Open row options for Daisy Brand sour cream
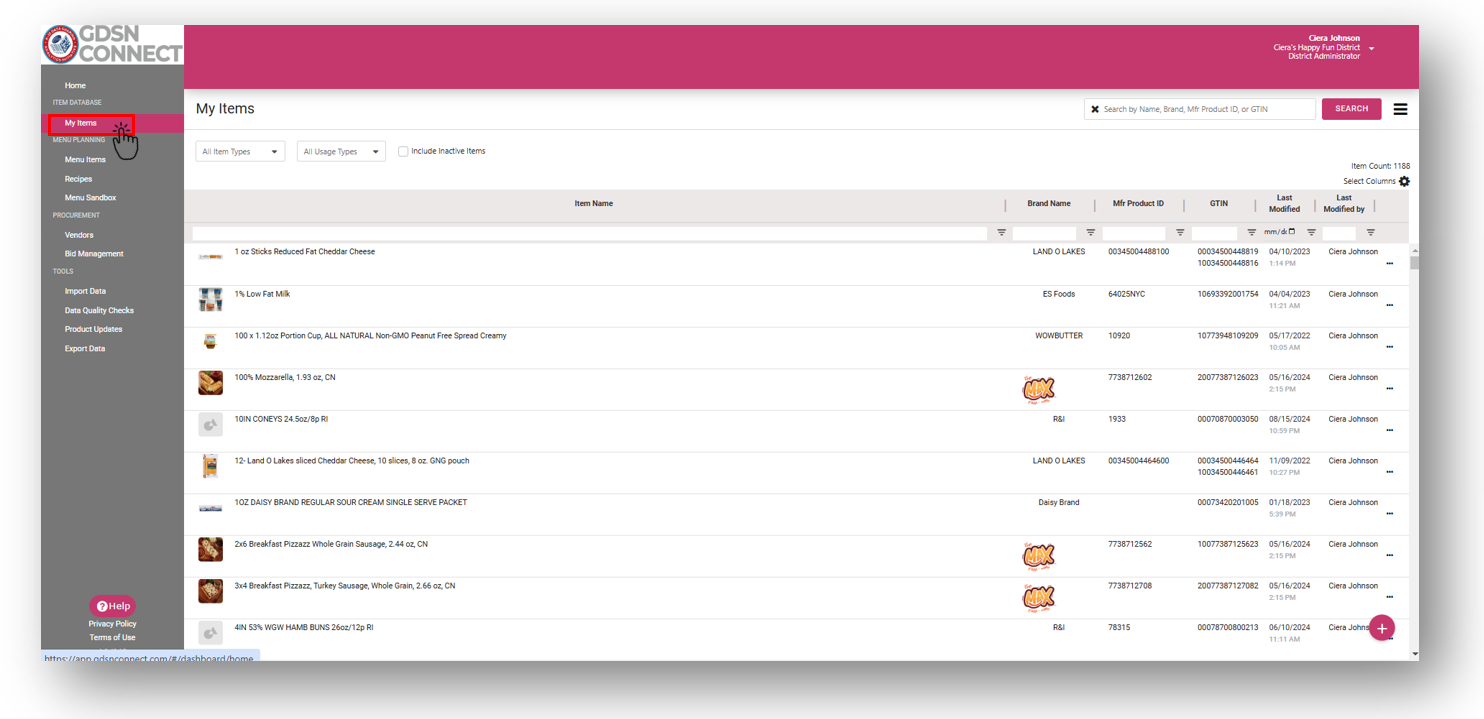Viewport: 1484px width, 719px height. [x=1390, y=514]
